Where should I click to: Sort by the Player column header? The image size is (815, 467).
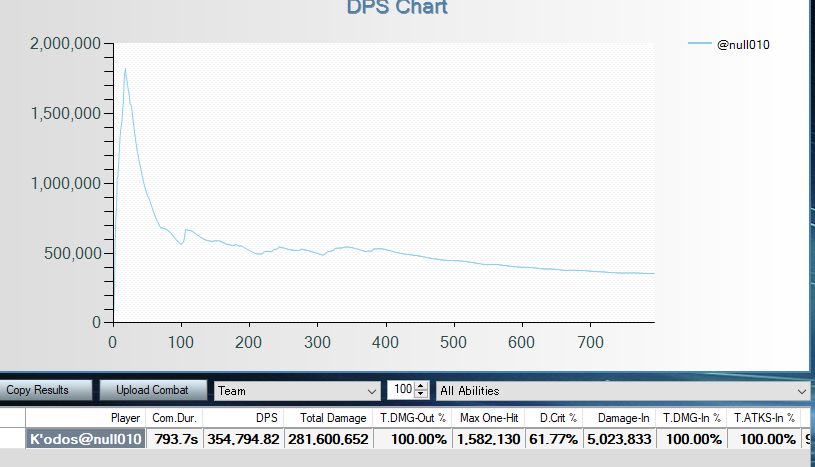click(86, 417)
